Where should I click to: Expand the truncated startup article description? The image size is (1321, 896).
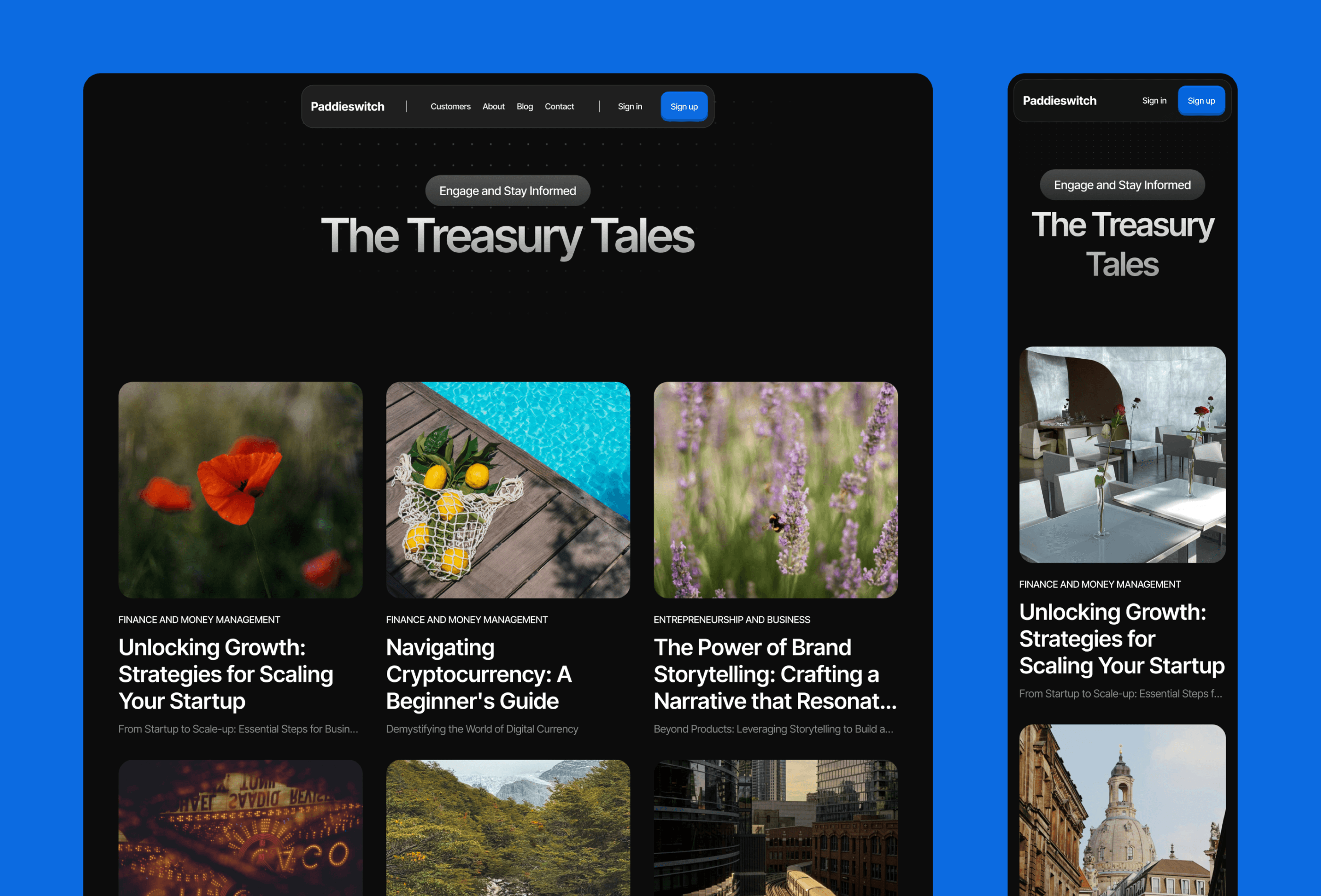pyautogui.click(x=240, y=728)
